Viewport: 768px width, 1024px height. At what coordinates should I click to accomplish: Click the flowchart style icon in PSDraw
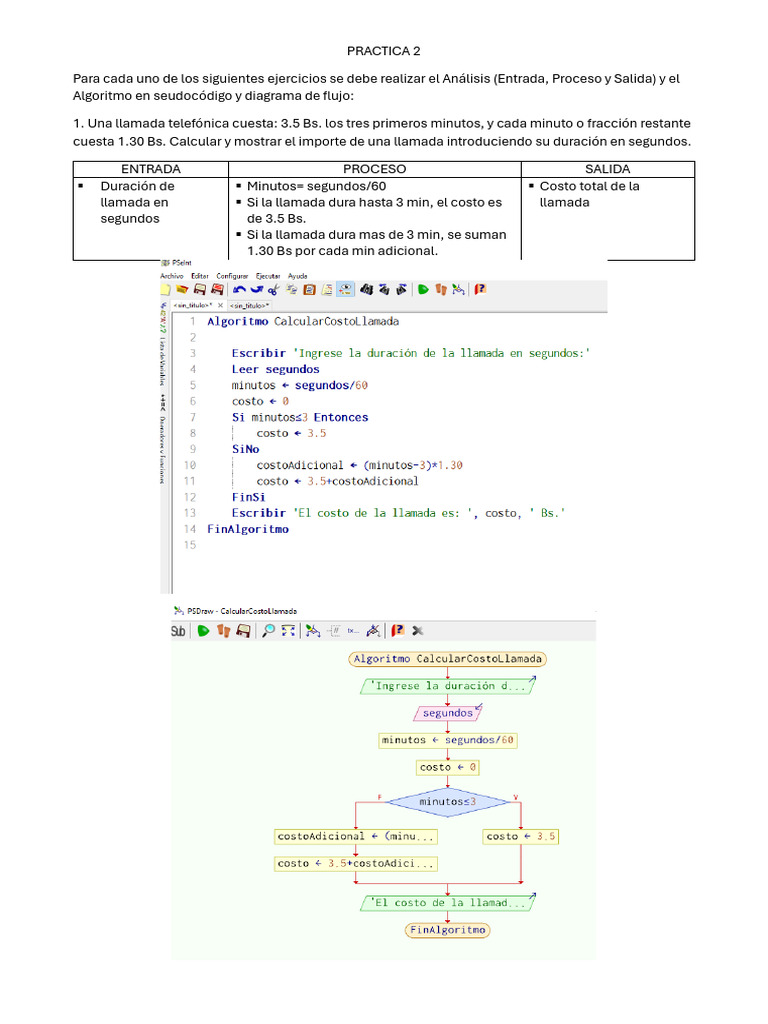(313, 631)
